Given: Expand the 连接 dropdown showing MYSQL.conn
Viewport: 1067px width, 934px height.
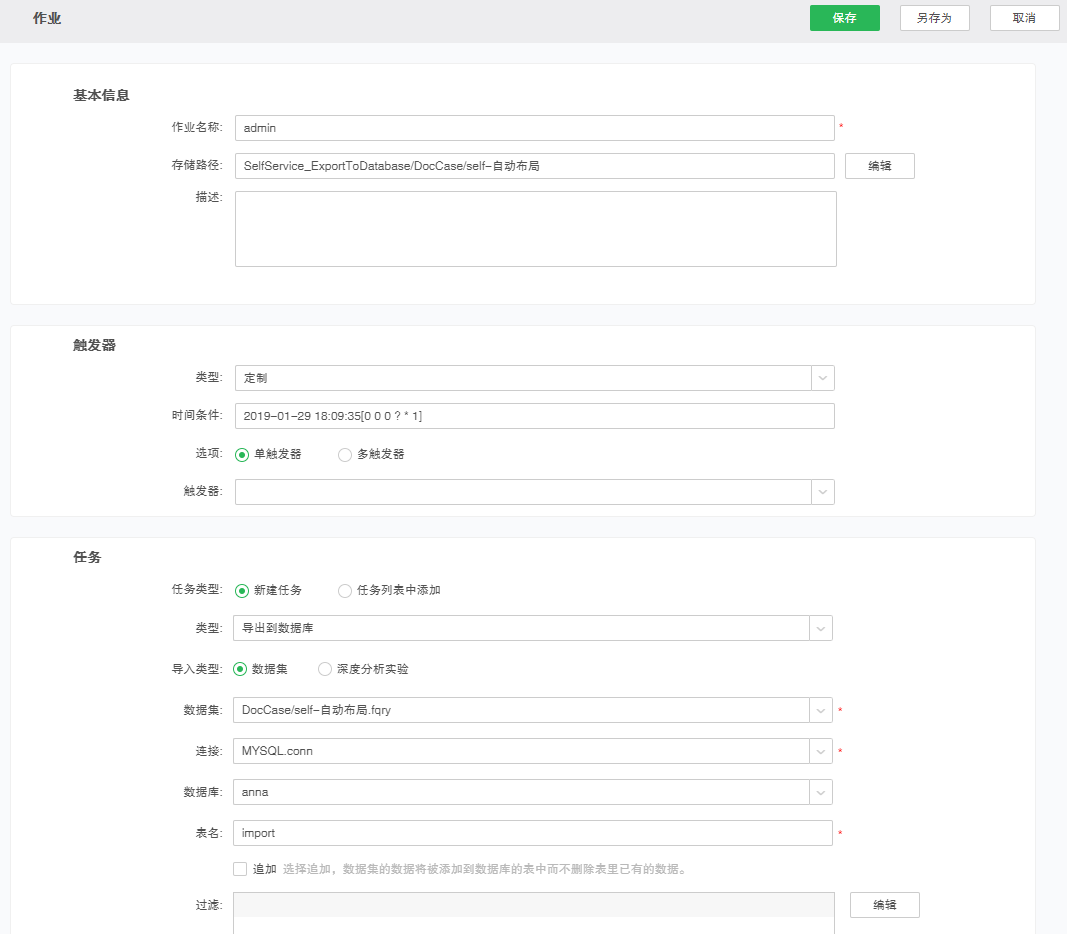Looking at the screenshot, I should (821, 750).
